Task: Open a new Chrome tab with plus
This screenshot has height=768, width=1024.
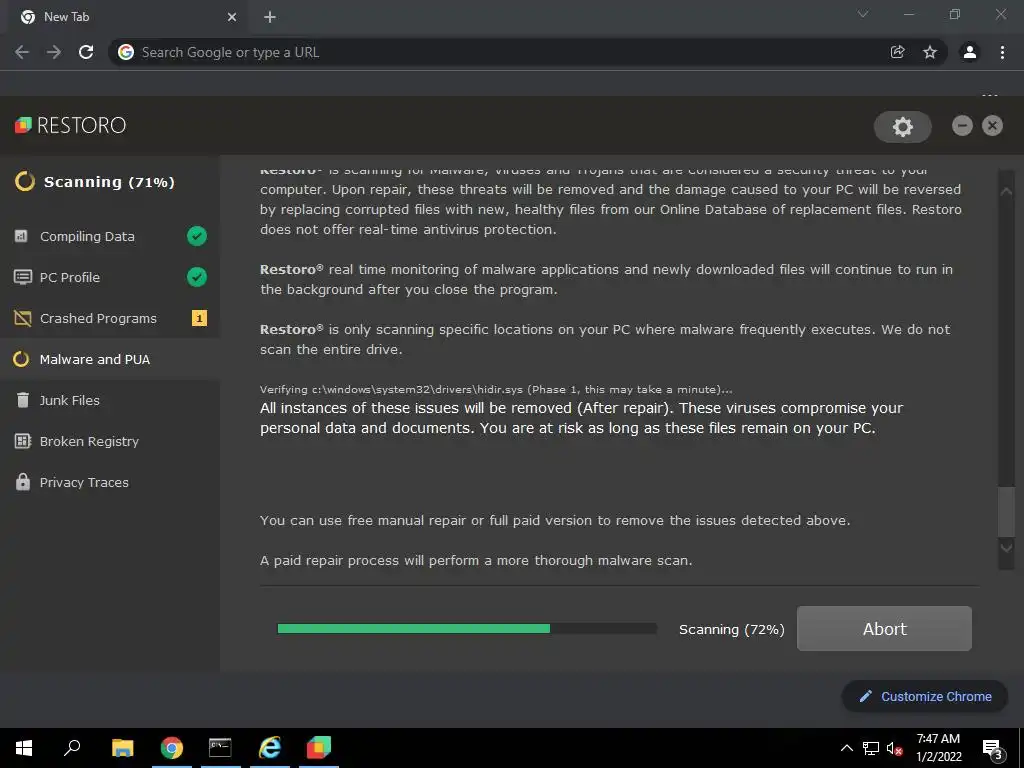Action: tap(270, 17)
